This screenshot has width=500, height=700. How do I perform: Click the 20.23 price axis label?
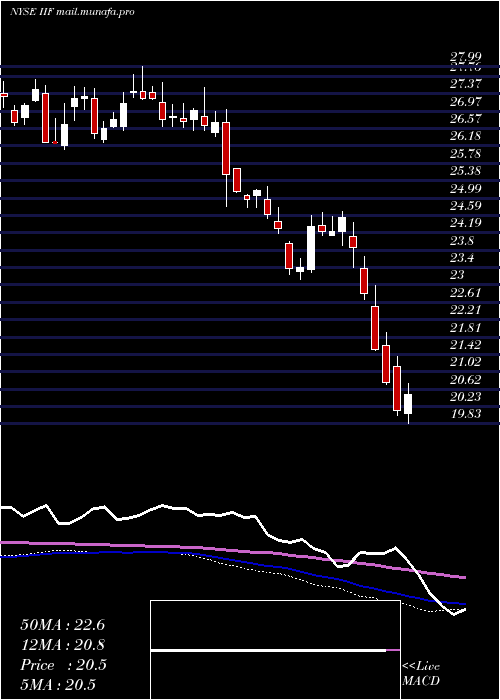466,397
